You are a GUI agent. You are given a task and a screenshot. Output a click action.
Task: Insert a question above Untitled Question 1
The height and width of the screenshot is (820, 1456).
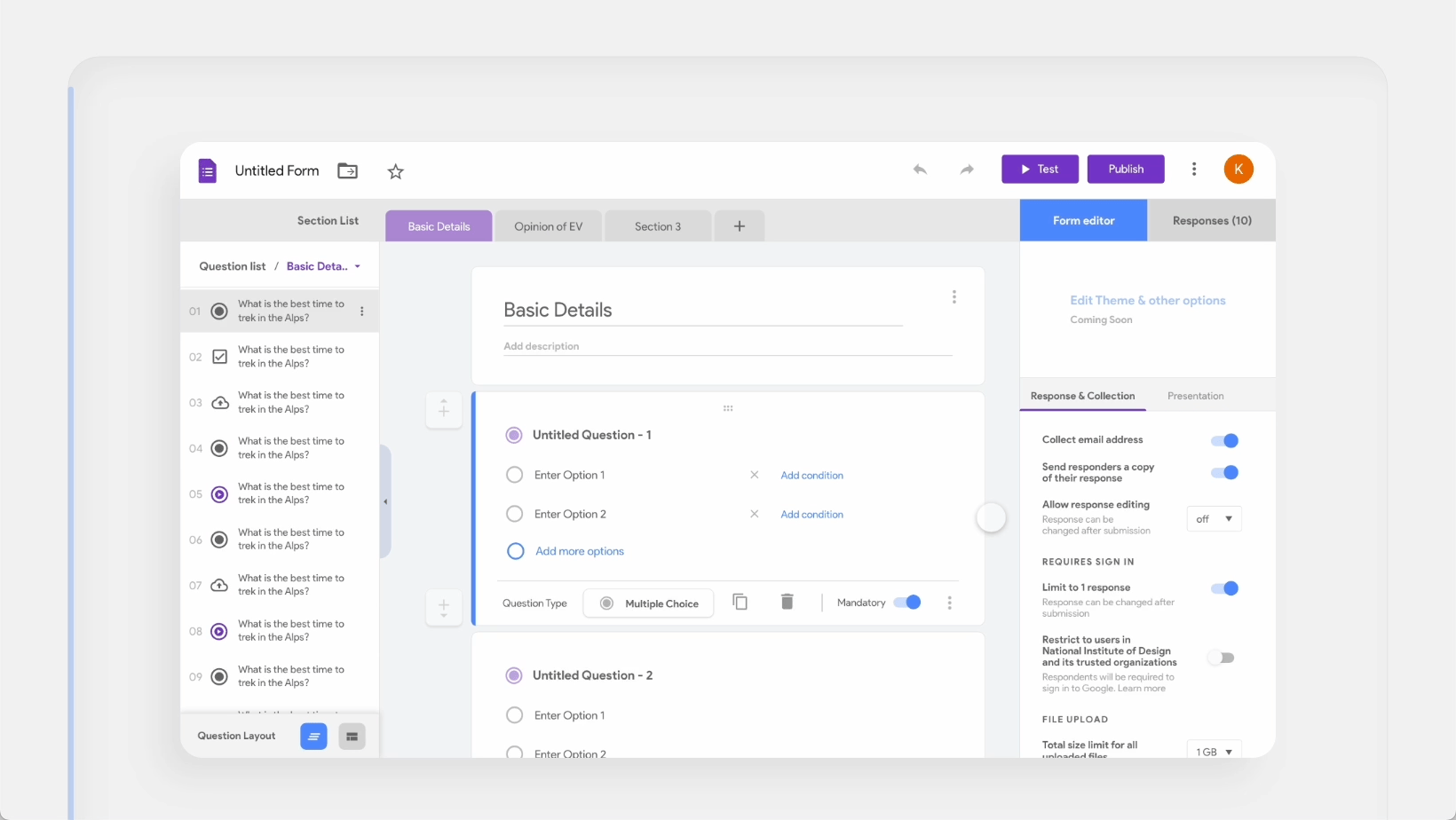click(444, 410)
